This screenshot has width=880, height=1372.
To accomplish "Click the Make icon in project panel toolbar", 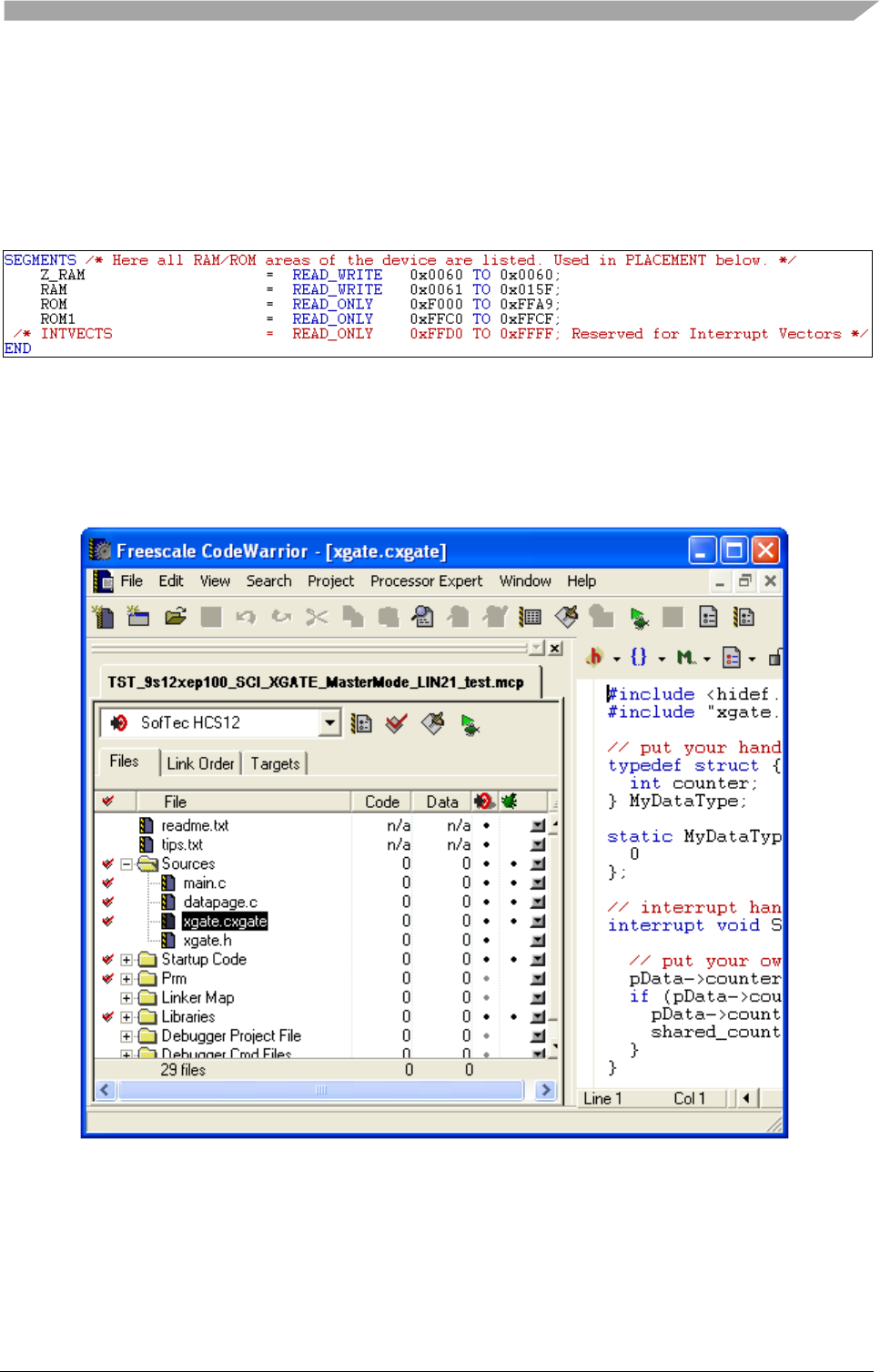I will (x=433, y=723).
